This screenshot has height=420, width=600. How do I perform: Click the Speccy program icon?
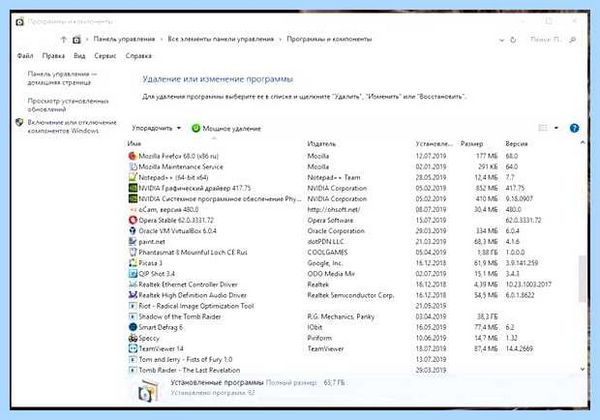(x=132, y=338)
